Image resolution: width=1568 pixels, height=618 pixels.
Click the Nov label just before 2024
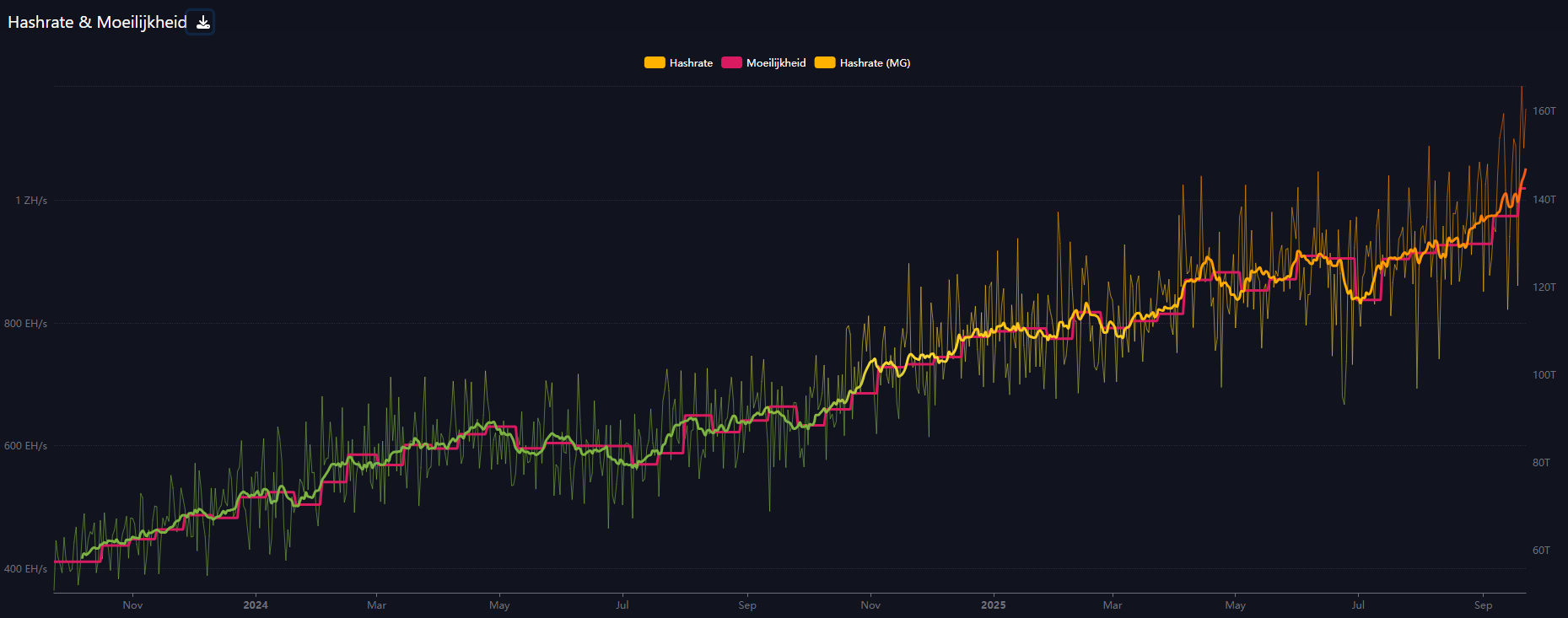(132, 605)
